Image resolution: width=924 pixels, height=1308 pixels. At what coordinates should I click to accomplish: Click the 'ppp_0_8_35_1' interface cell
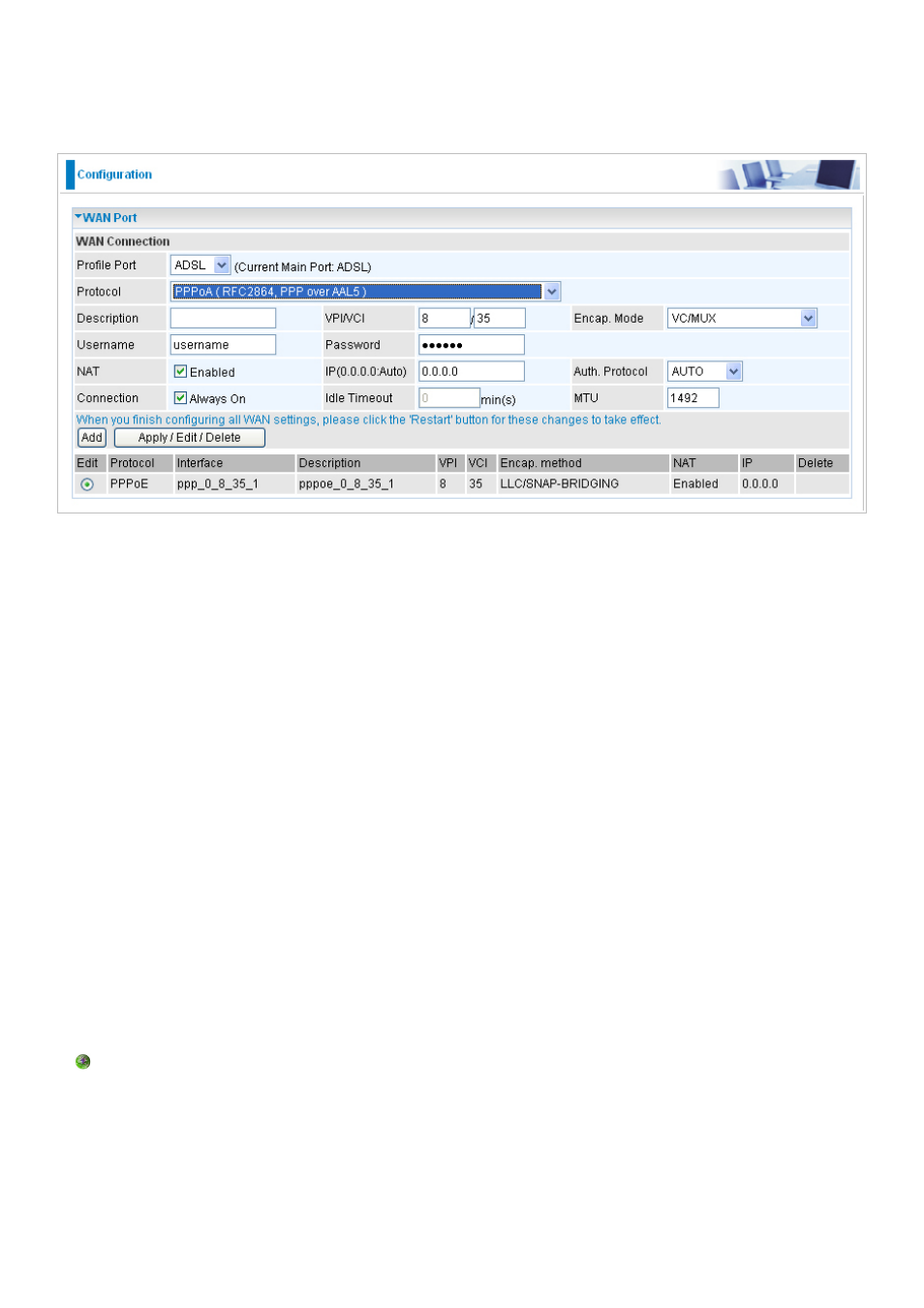tap(234, 484)
